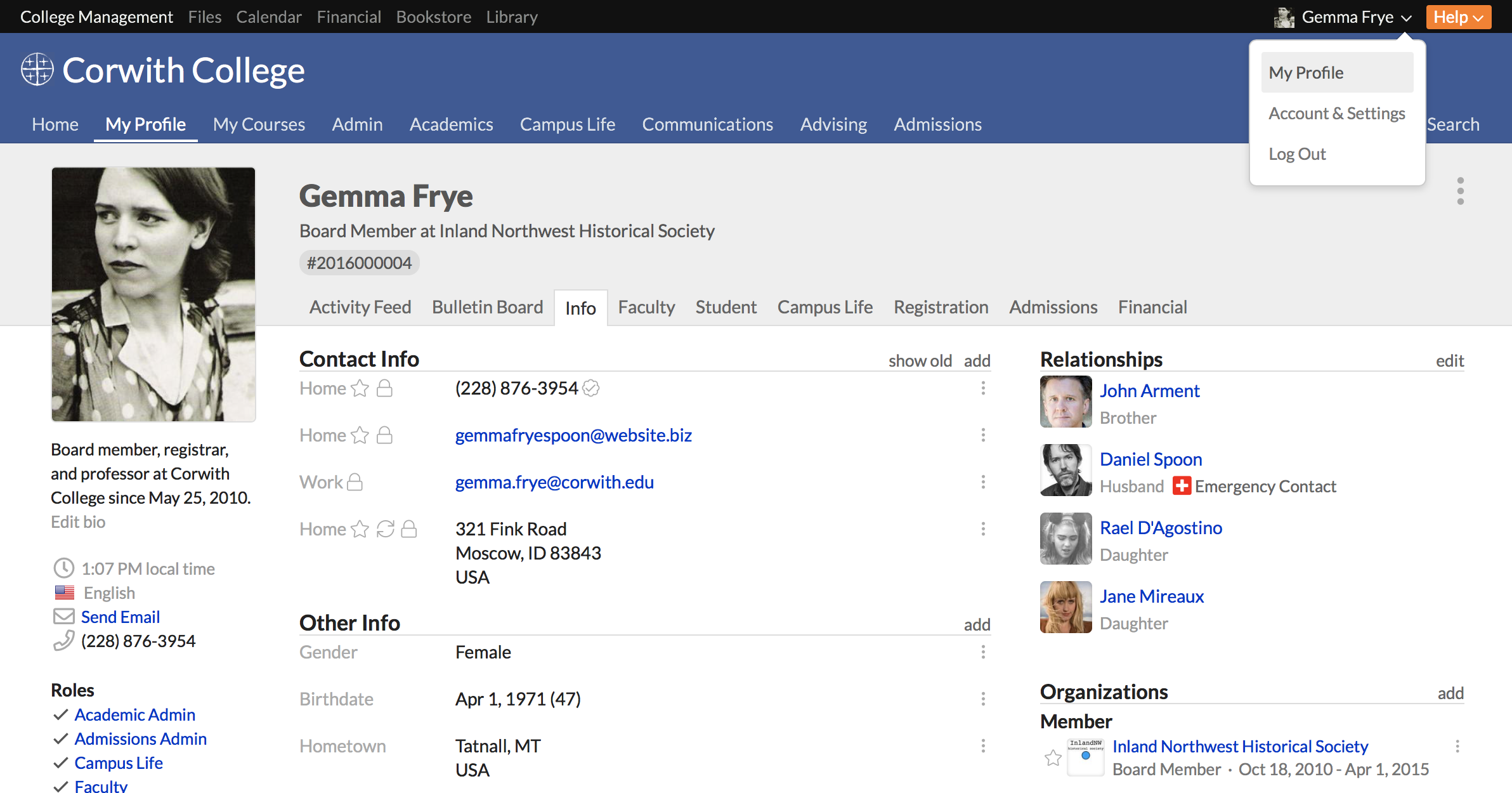
Task: Click show old in Contact Info
Action: [920, 360]
